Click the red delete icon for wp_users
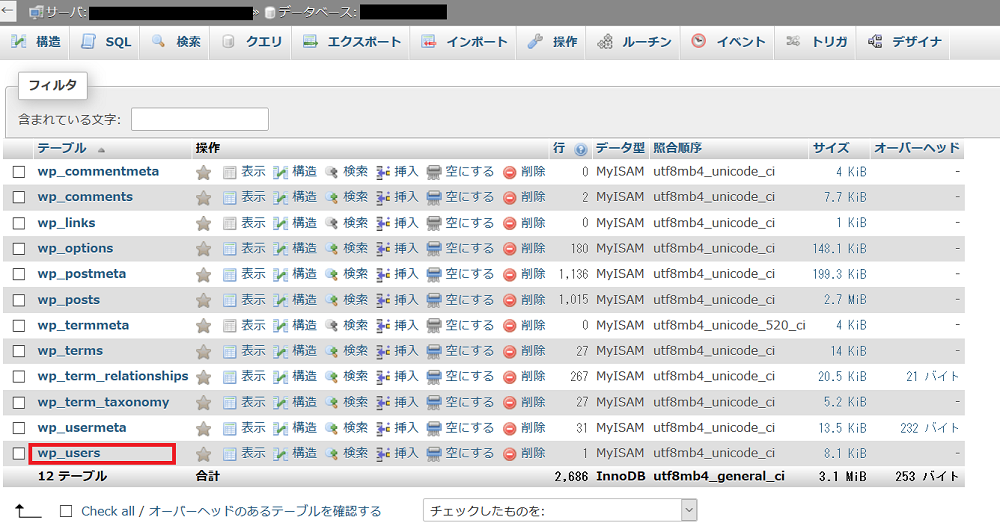 coord(510,454)
